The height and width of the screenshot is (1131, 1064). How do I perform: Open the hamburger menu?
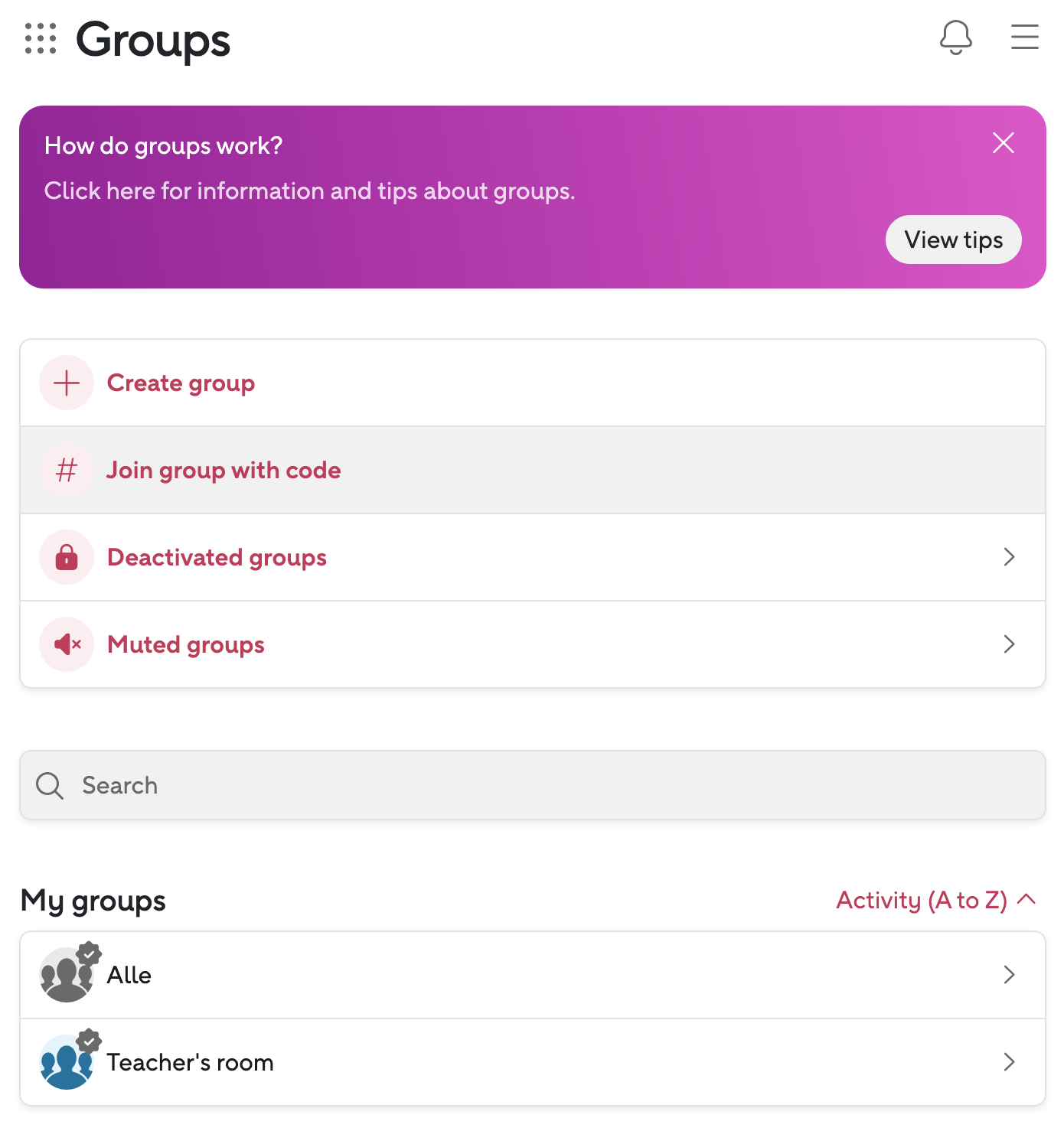[x=1024, y=37]
